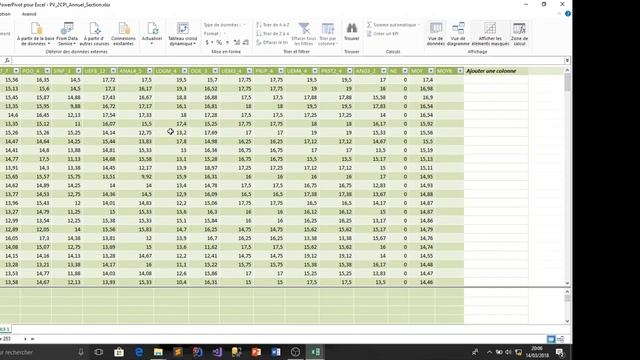
Task: Click calculation area scrollbar down arrow
Action: (x=567, y=321)
